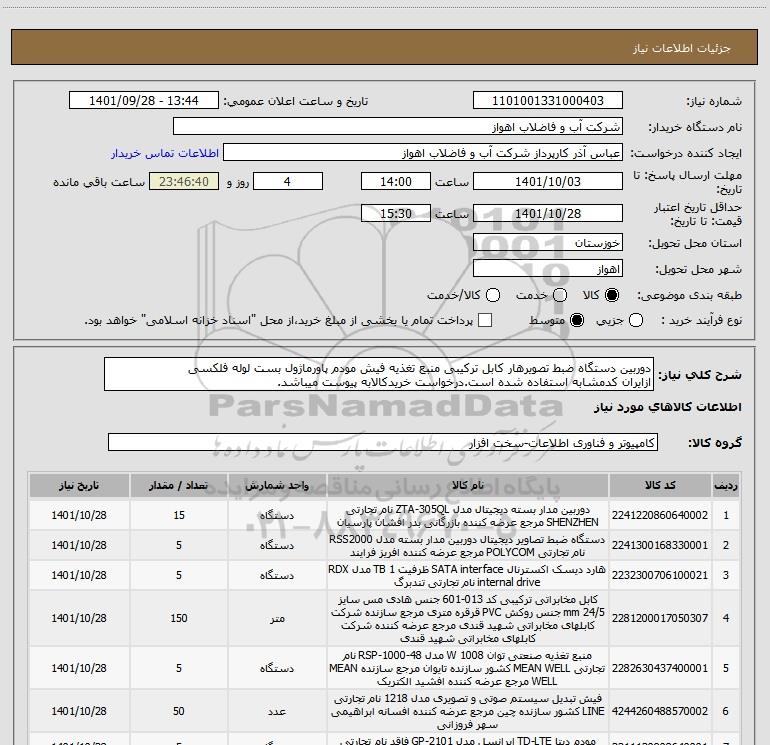Click item code 2282630437400001
Image resolution: width=770 pixels, height=745 pixels.
click(660, 668)
